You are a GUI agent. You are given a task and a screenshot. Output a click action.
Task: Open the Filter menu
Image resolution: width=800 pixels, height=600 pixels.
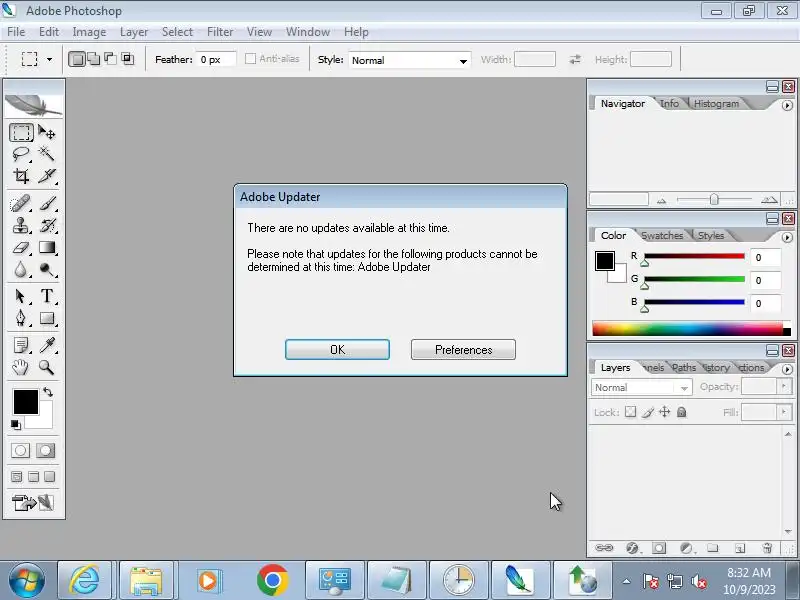220,32
